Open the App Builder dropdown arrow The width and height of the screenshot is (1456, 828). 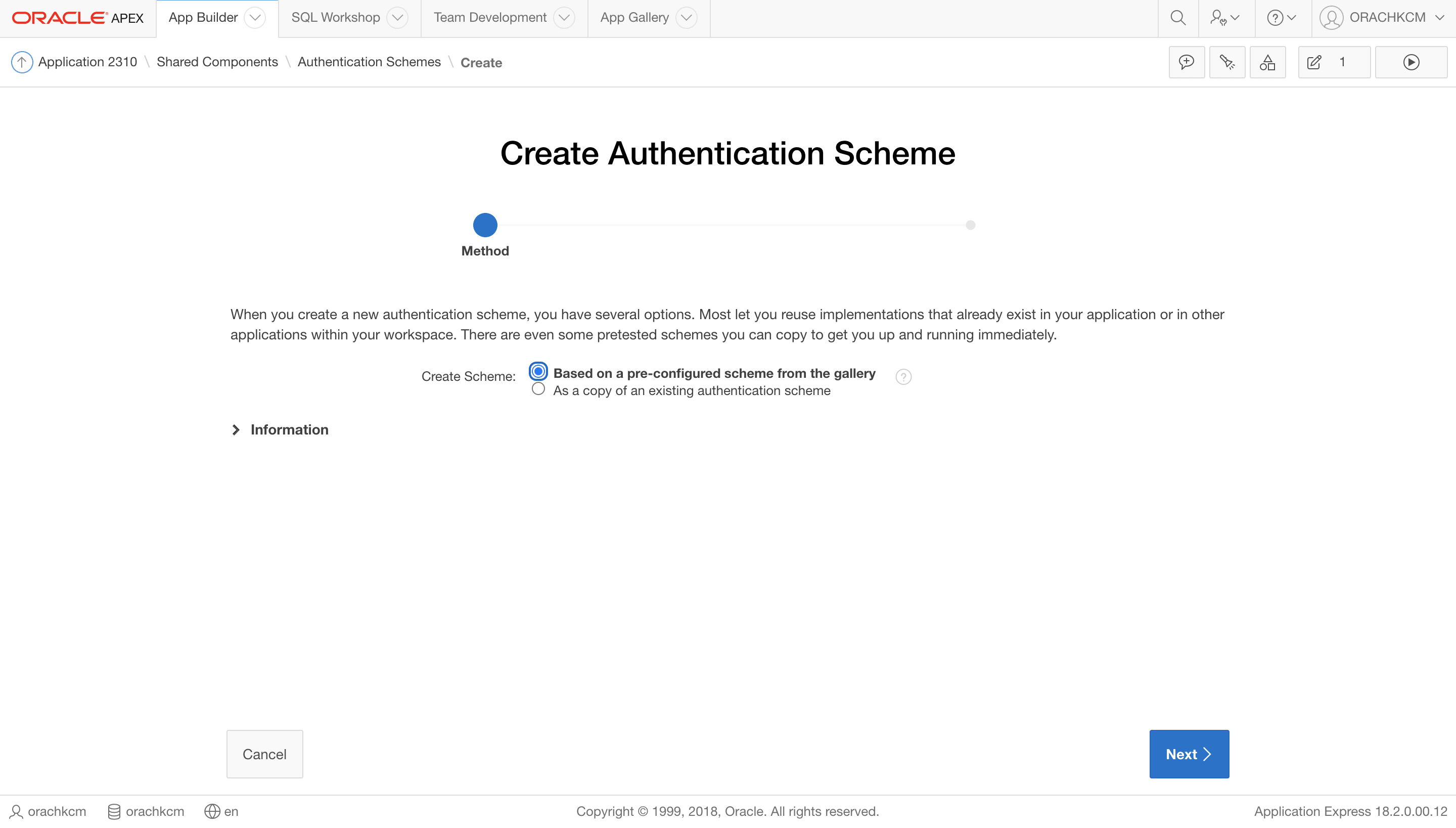point(255,18)
